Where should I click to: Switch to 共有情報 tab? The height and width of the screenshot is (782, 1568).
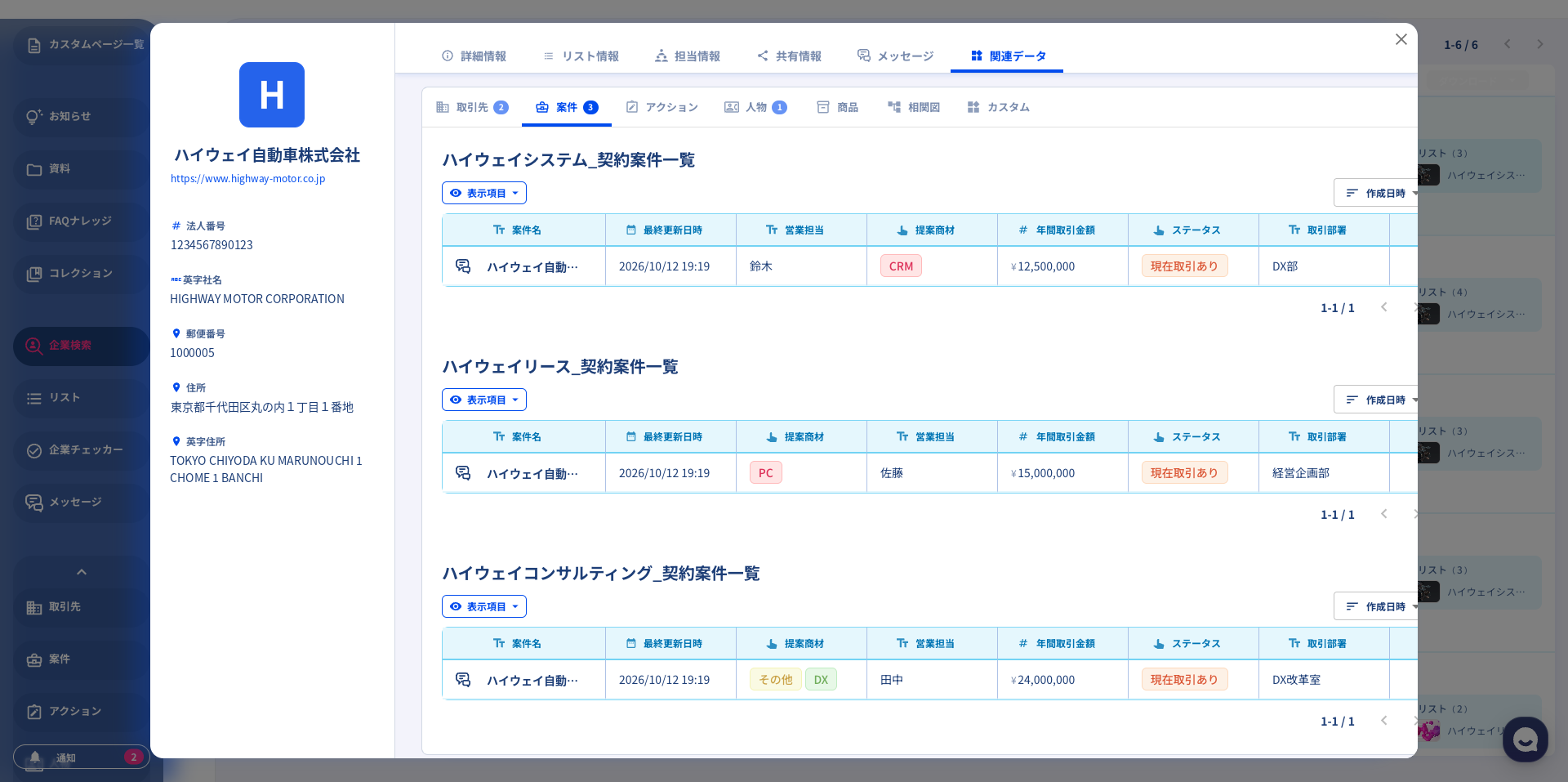(789, 56)
